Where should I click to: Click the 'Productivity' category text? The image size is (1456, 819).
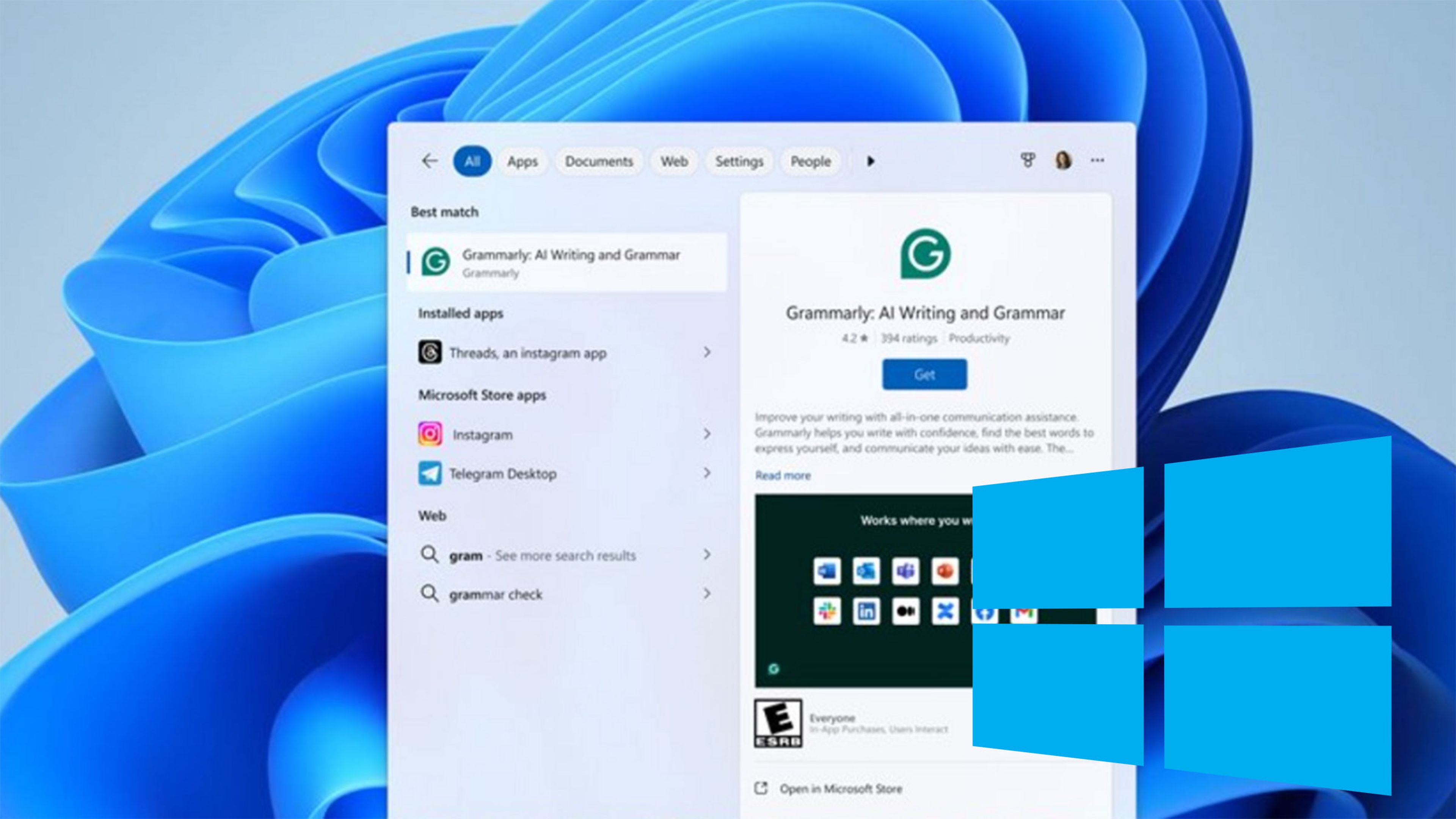click(979, 338)
